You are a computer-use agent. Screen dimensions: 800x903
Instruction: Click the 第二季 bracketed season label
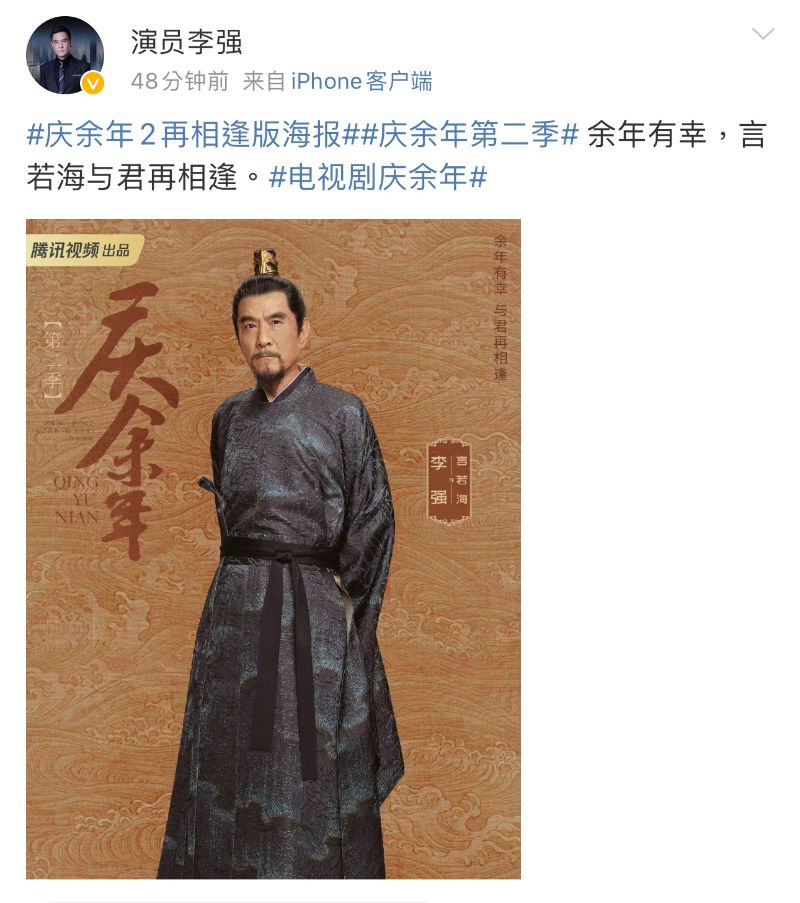point(52,360)
